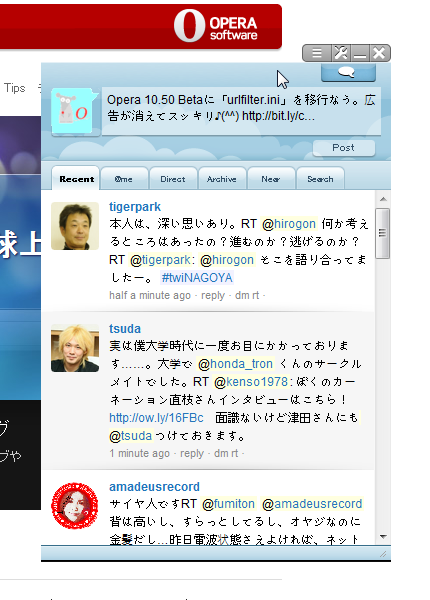Screen dimensions: 430x600
Task: Open the Search tab
Action: pyautogui.click(x=320, y=179)
